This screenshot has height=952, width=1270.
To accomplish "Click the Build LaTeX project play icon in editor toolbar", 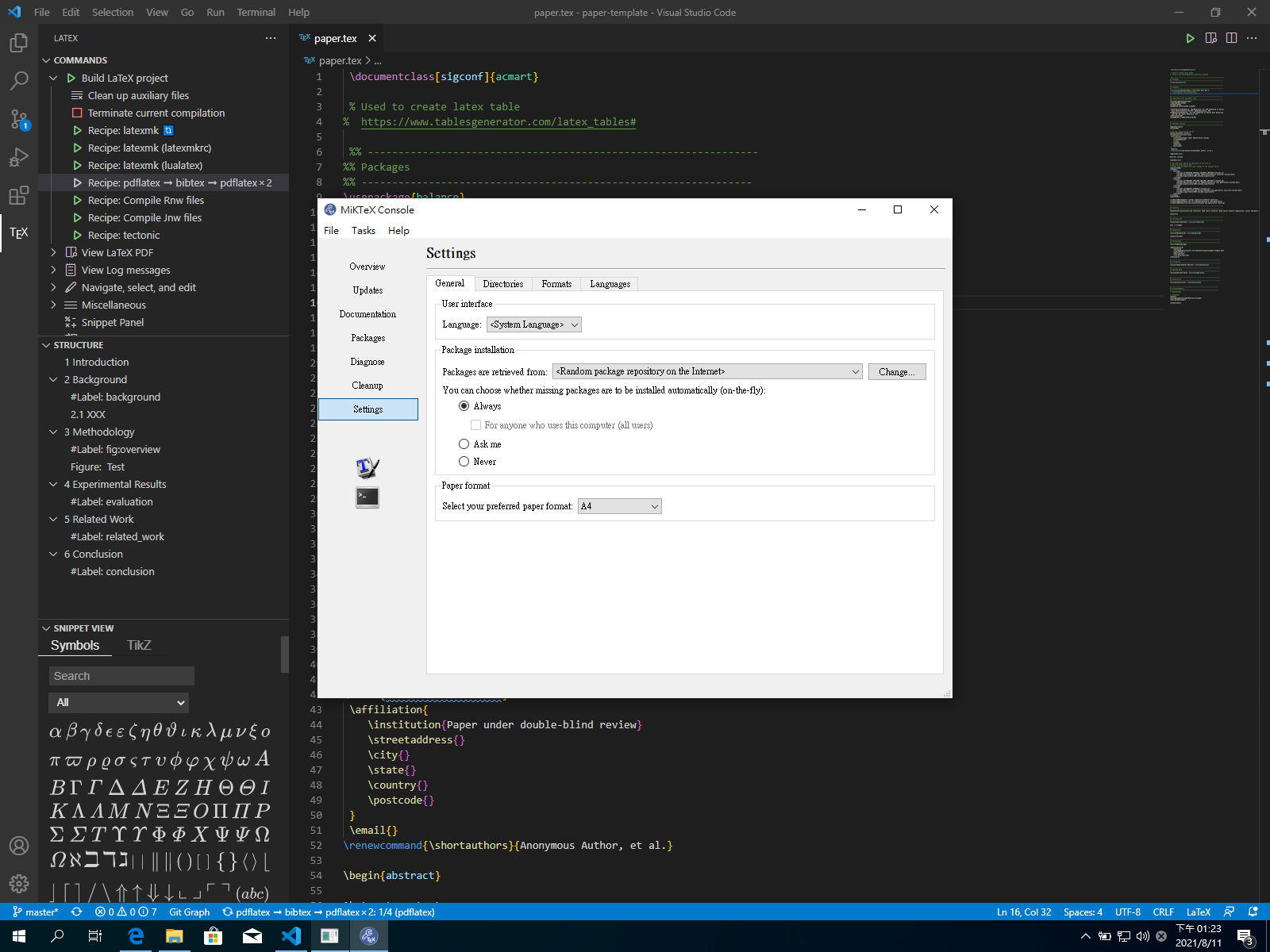I will click(x=1190, y=38).
